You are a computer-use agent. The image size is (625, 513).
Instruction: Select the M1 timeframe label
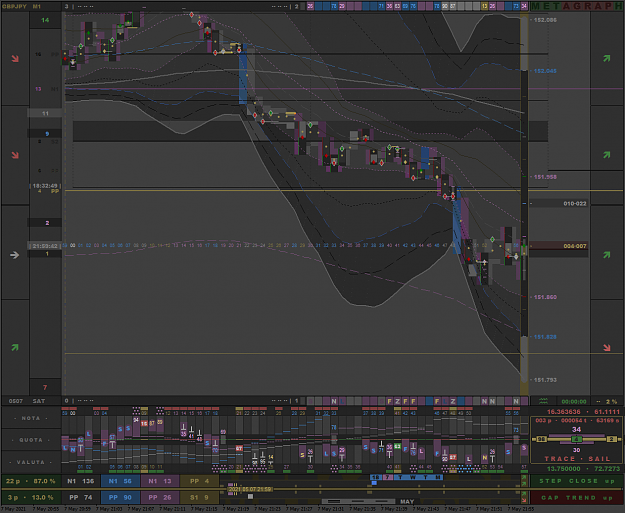coord(37,6)
